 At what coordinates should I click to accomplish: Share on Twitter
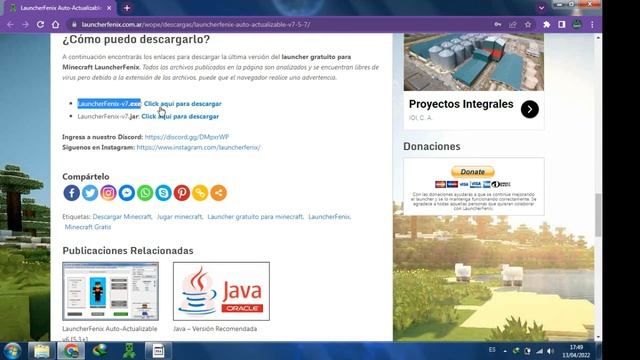pos(90,193)
